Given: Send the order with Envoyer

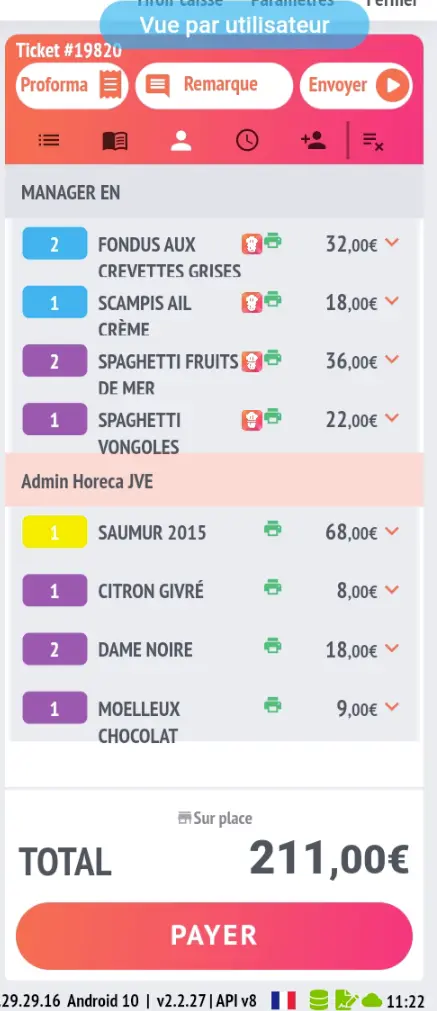Looking at the screenshot, I should coord(356,85).
